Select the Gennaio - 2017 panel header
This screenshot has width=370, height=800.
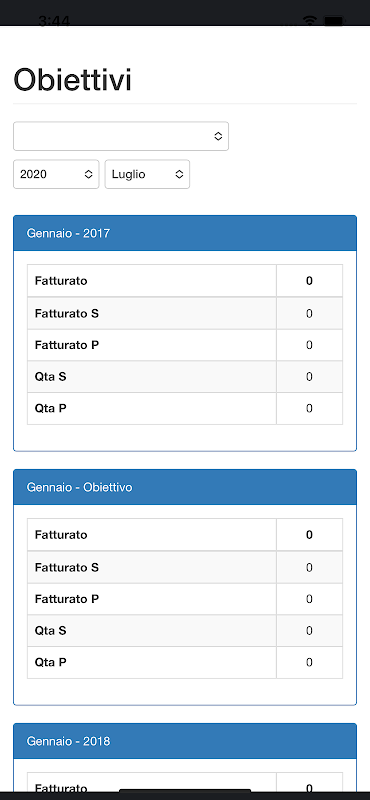point(185,233)
